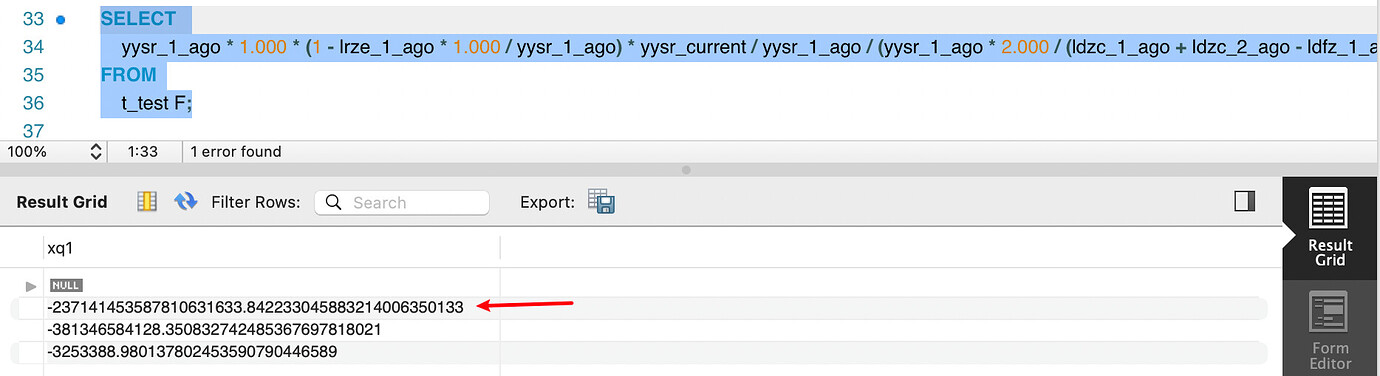Image resolution: width=1380 pixels, height=376 pixels.
Task: Click the panel splitter handle dot
Action: 686,170
